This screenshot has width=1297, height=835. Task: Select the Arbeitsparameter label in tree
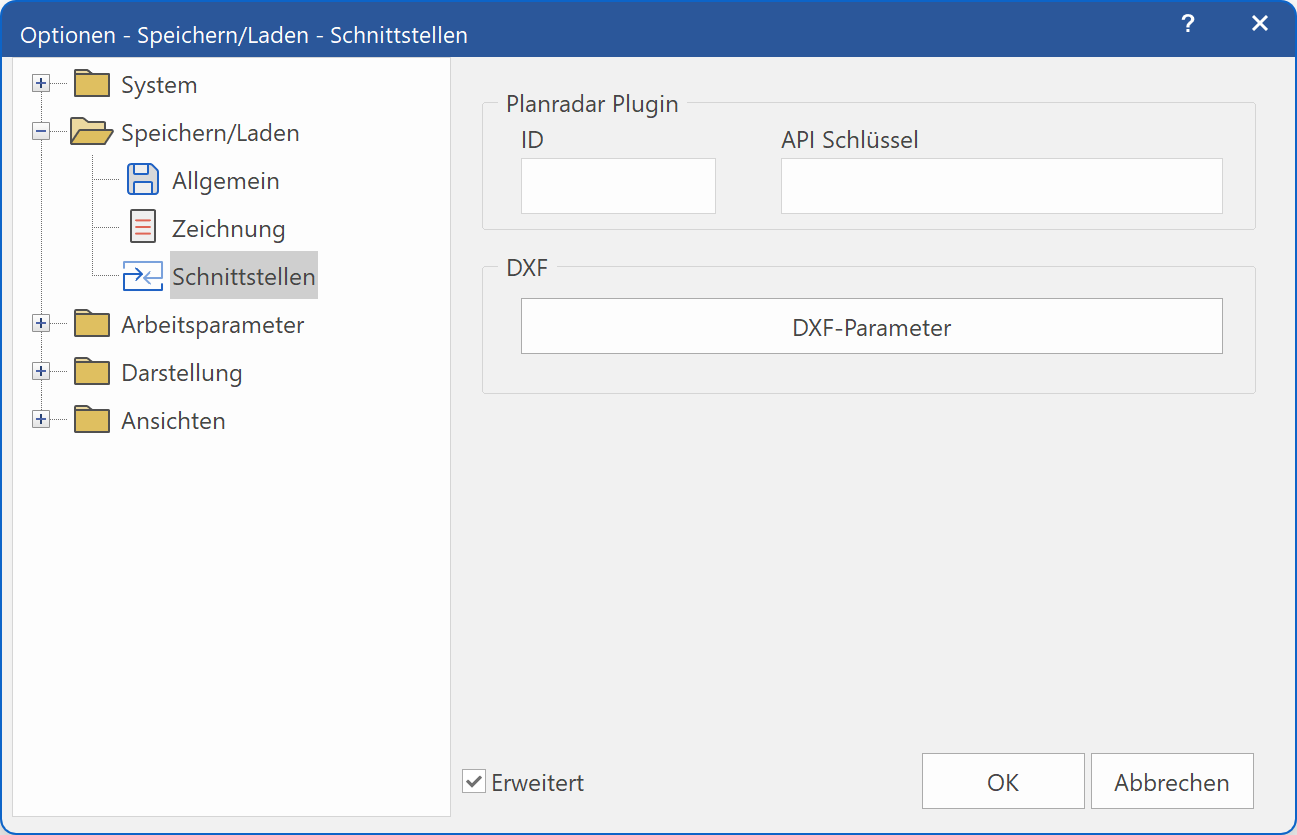tap(213, 325)
